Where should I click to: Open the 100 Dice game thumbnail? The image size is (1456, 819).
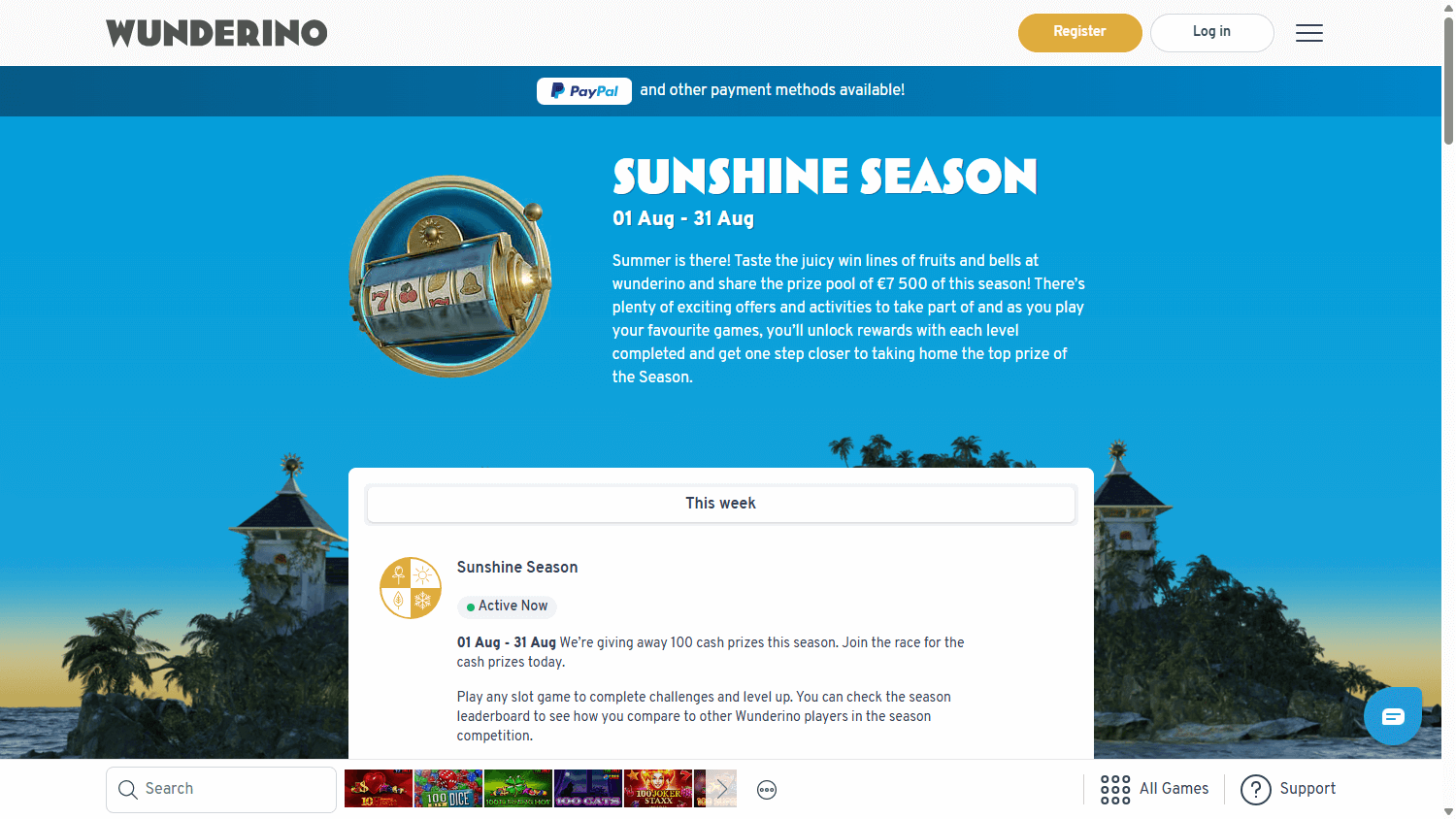[x=447, y=789]
